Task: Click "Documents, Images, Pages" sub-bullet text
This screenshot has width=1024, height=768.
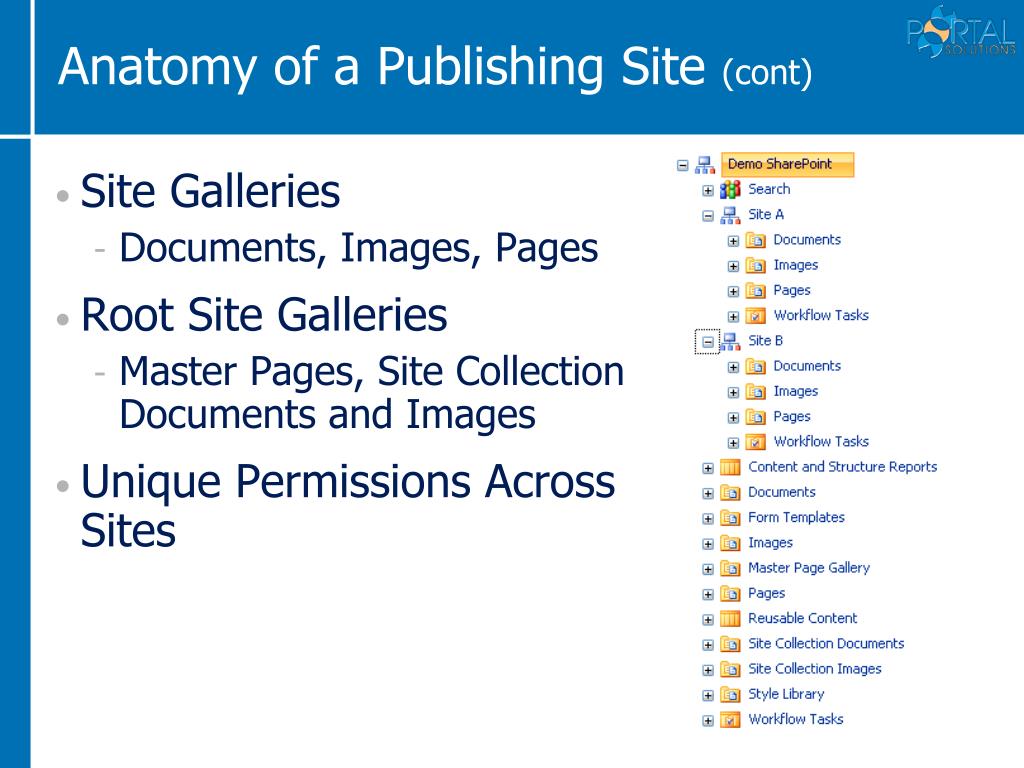Action: [359, 248]
